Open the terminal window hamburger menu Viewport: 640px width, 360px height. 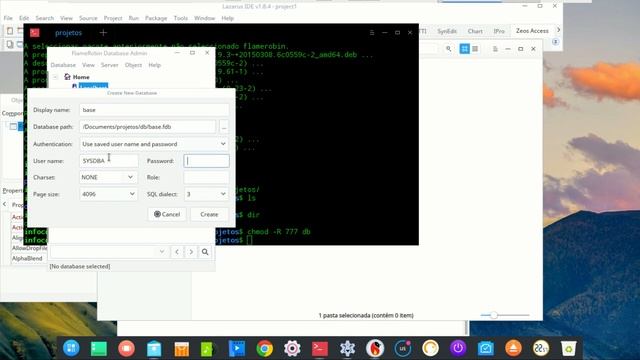point(371,33)
